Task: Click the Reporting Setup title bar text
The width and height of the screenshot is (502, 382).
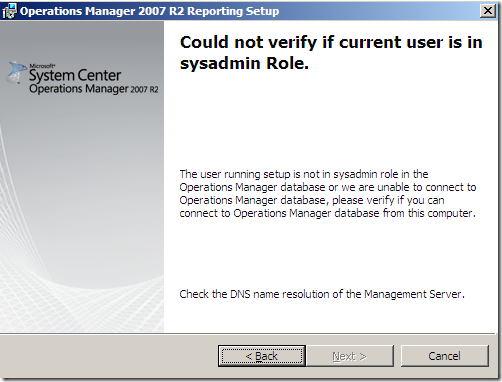Action: click(149, 11)
